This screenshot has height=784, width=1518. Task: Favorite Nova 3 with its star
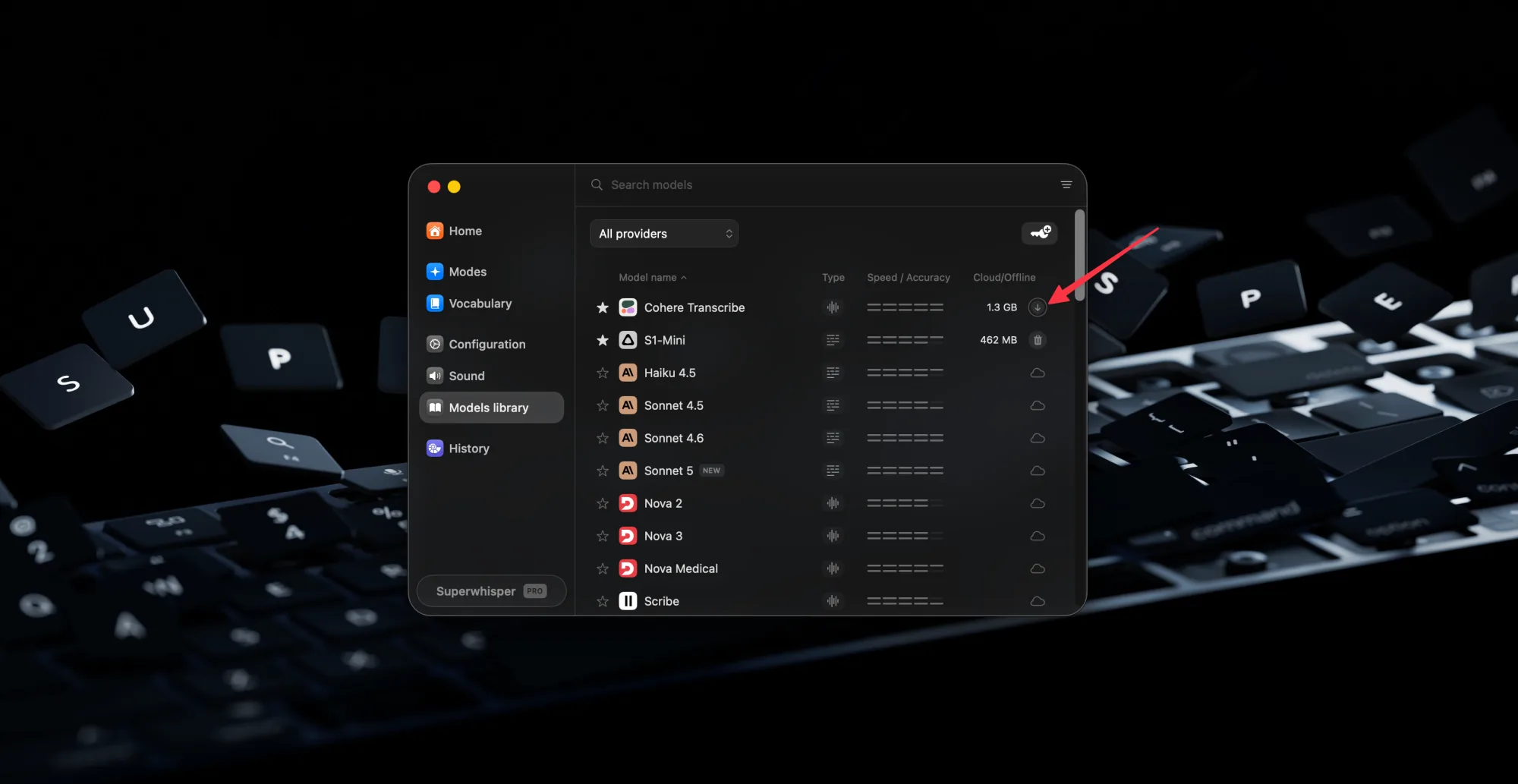click(603, 536)
